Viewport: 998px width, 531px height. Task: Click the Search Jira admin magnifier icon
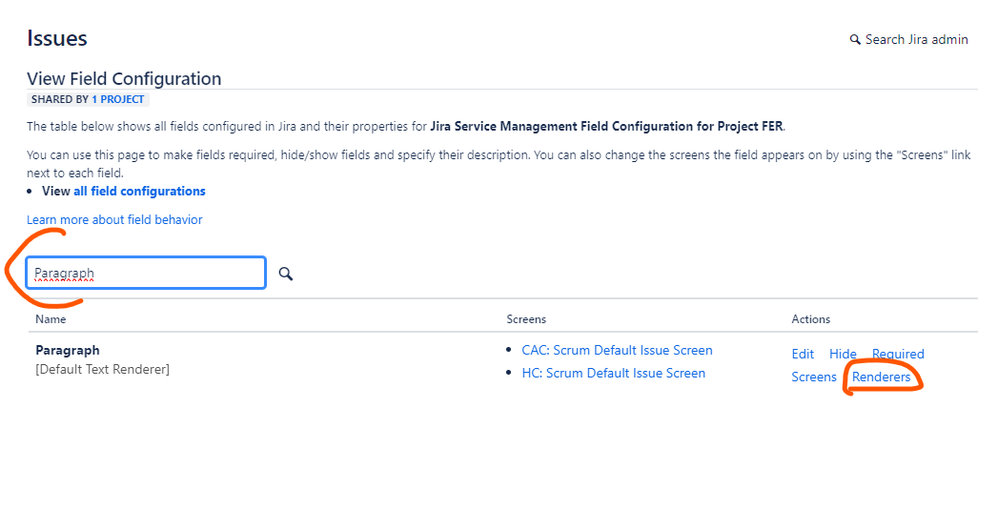click(855, 39)
